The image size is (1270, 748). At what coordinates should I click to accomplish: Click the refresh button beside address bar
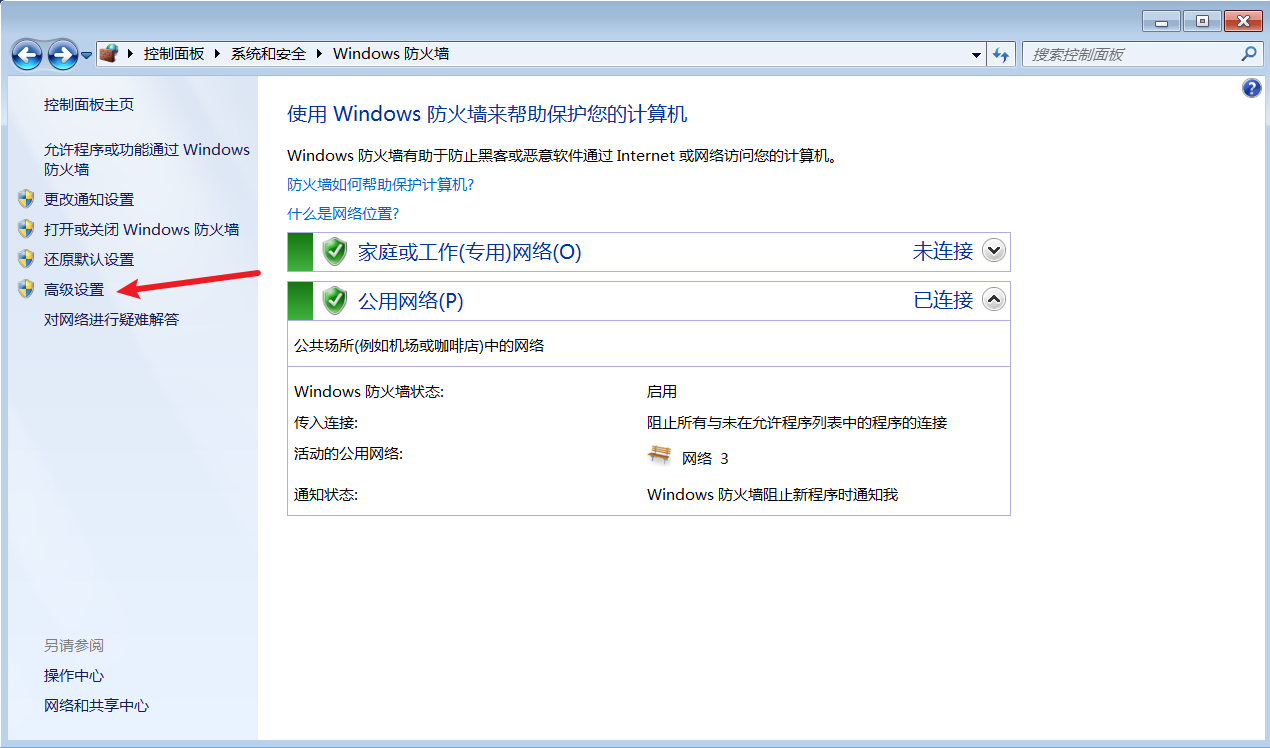coord(1002,55)
